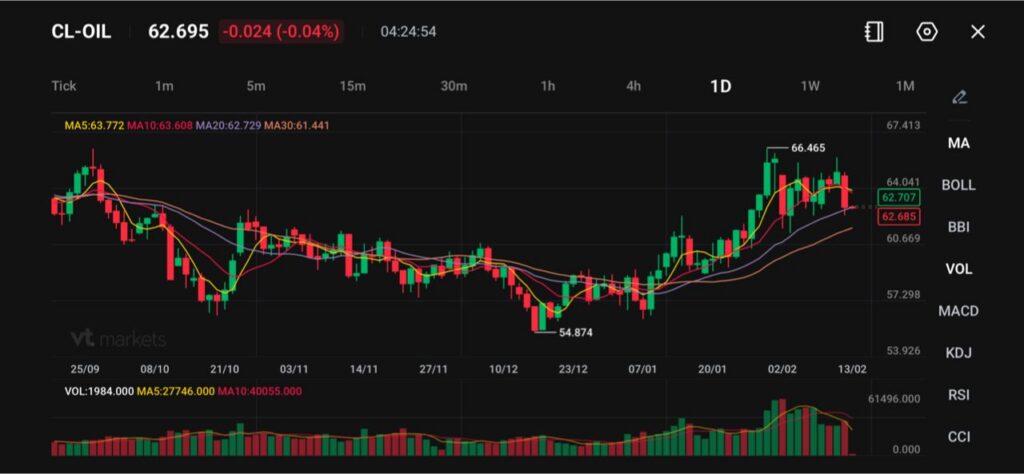Toggle the VOL indicator

click(x=958, y=269)
